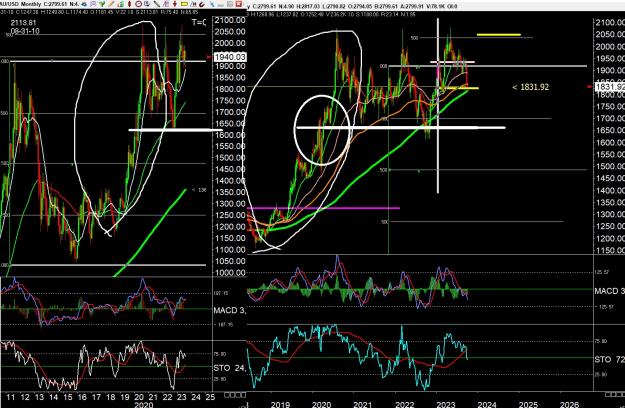Select the white vertical line on the right chart
Image resolution: width=625 pixels, height=408 pixels.
[438, 106]
